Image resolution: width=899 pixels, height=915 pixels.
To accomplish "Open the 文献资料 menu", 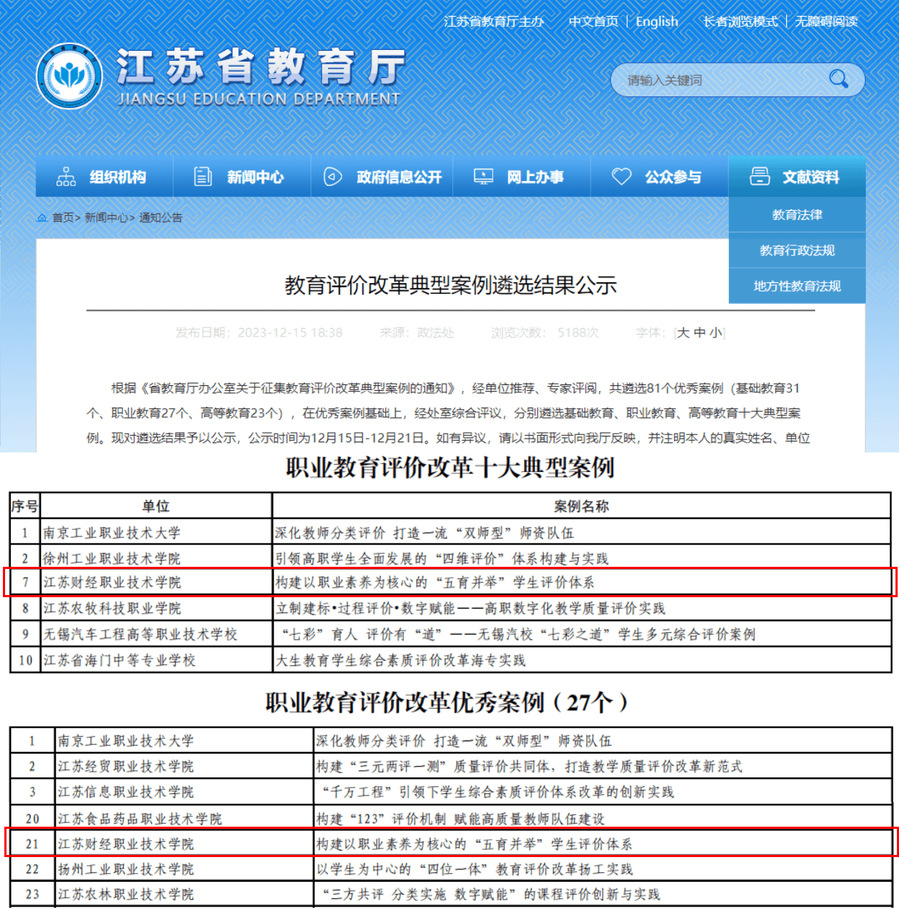I will tap(797, 176).
